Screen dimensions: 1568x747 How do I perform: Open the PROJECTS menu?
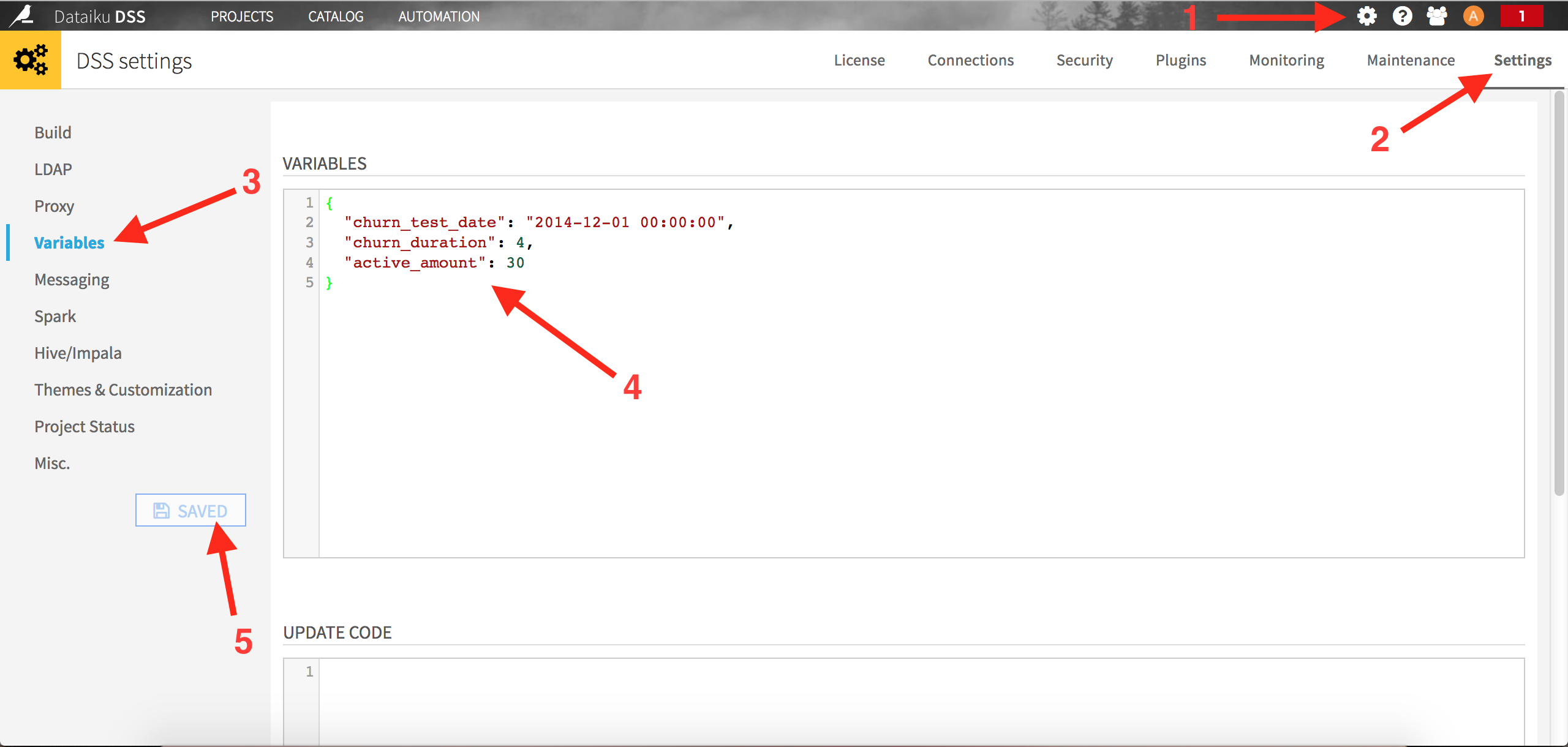(x=242, y=16)
